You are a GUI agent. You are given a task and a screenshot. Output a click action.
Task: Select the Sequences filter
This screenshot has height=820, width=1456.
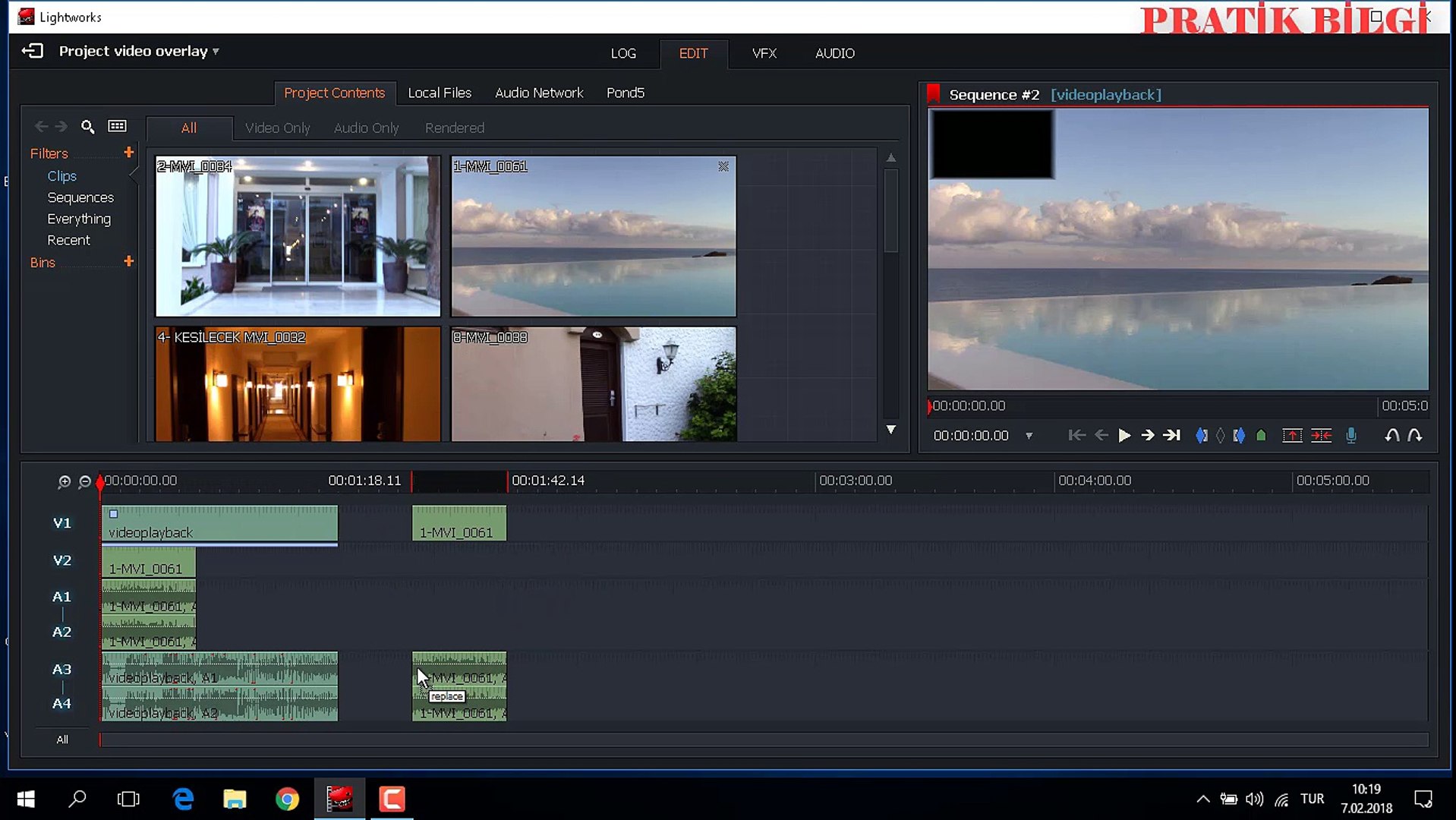pos(80,197)
